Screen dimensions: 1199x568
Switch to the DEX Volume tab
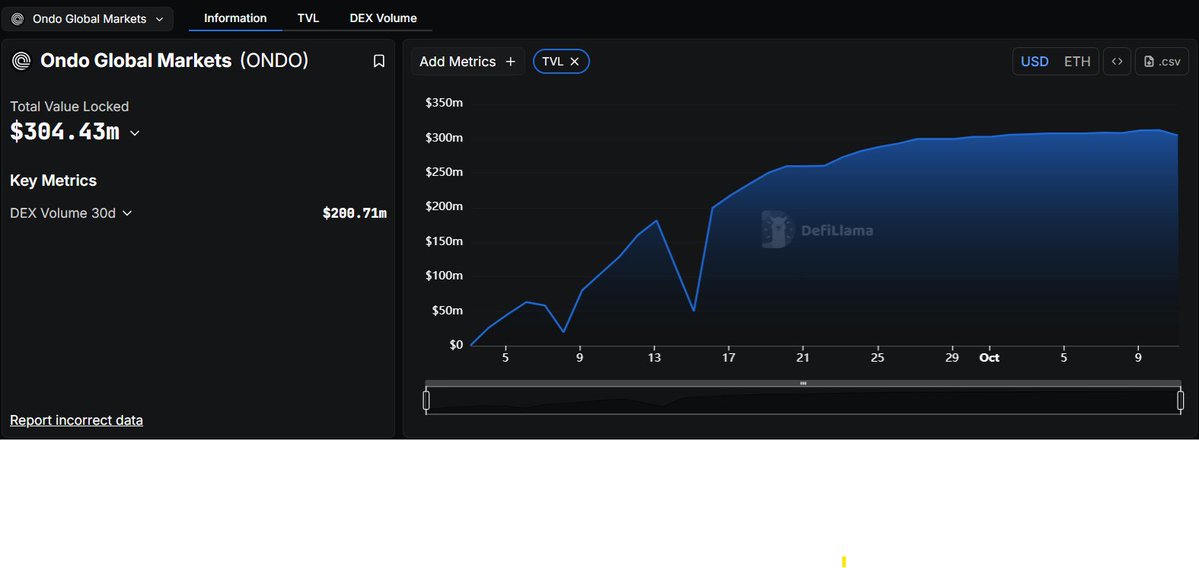point(383,18)
